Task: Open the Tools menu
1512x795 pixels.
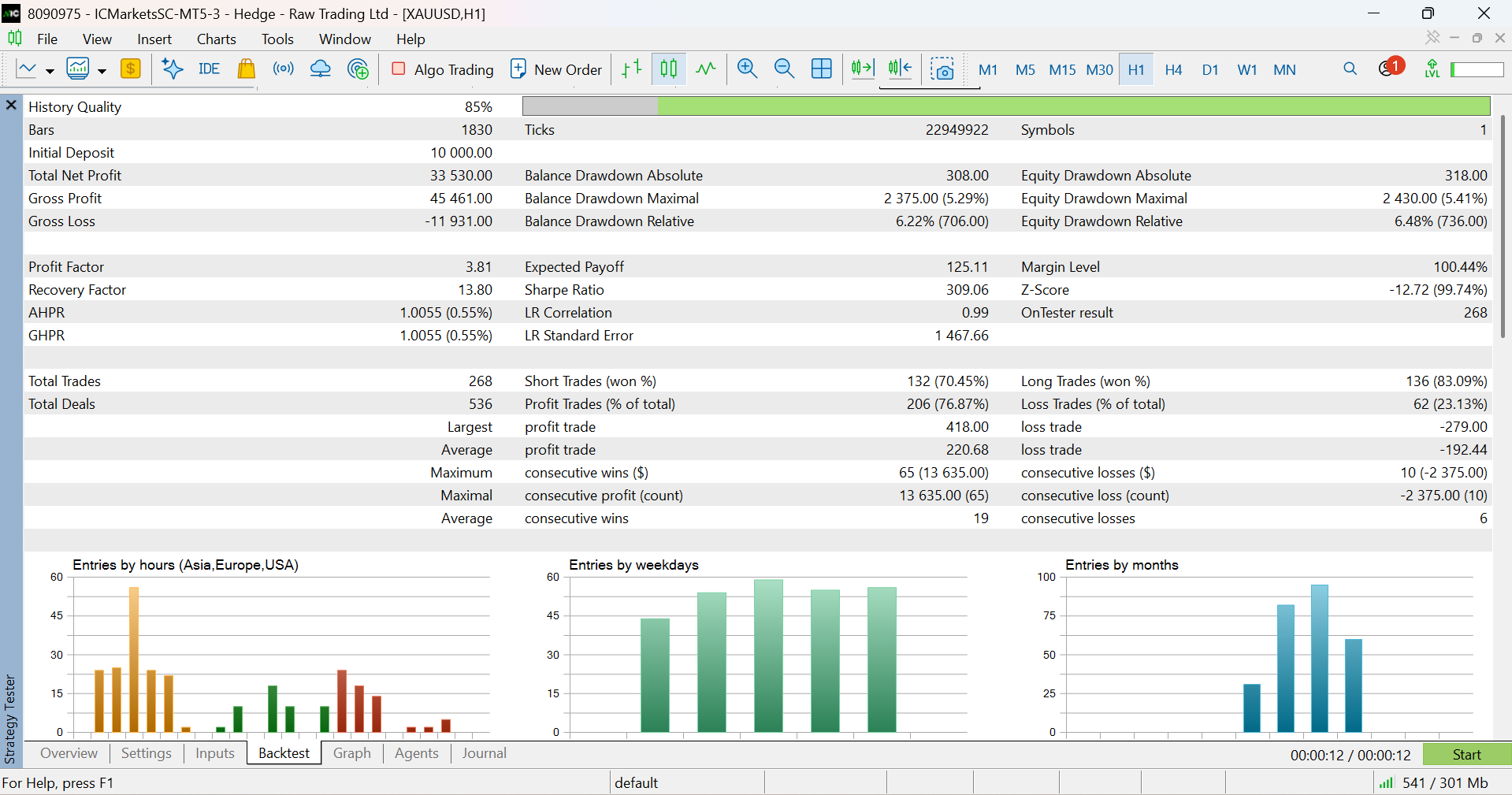Action: 277,39
